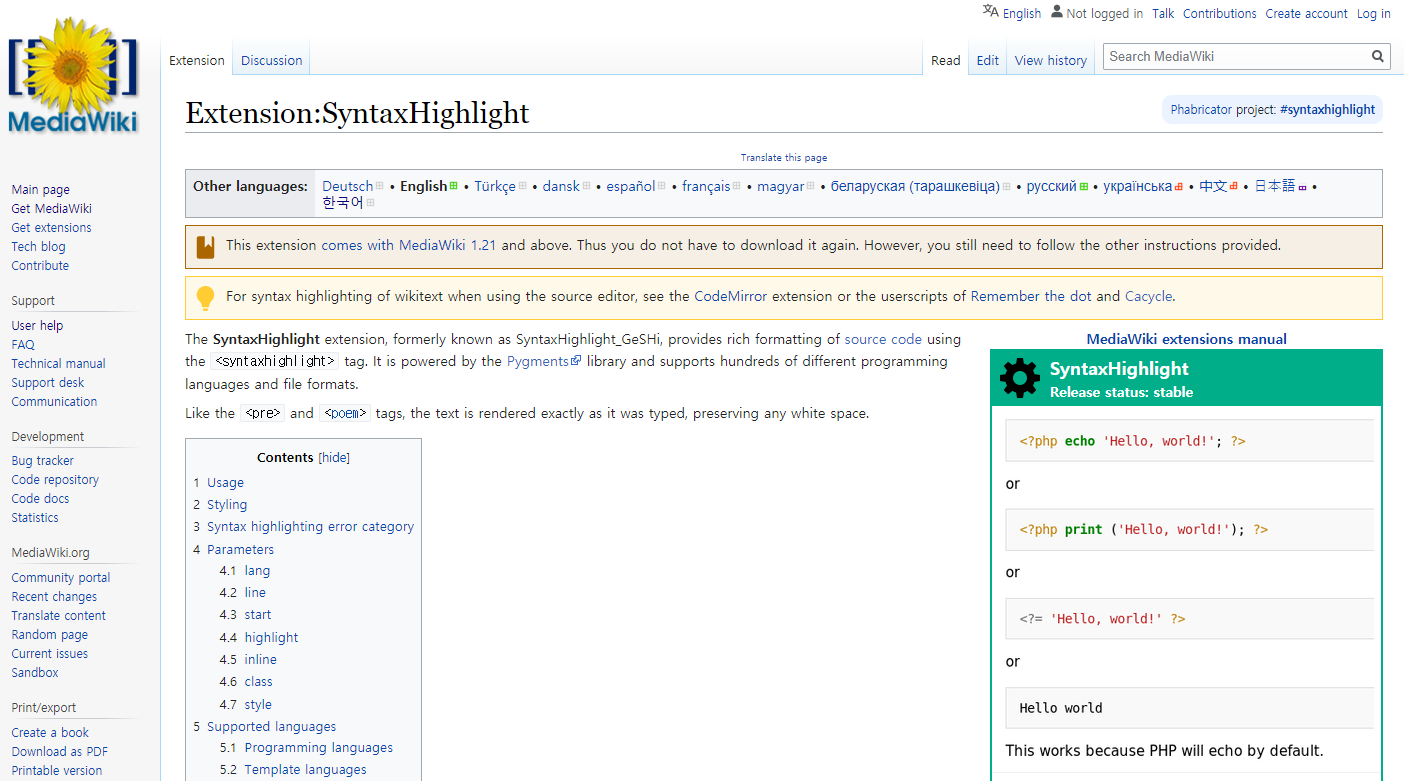The height and width of the screenshot is (781, 1404).
Task: Click the status icon after Türkçe
Action: click(x=522, y=186)
